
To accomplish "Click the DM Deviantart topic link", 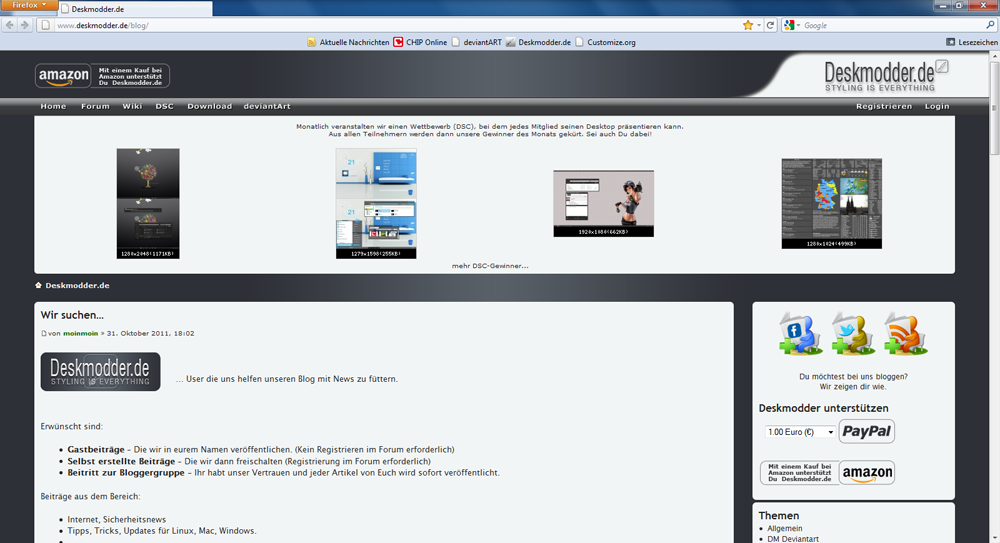I will 793,539.
